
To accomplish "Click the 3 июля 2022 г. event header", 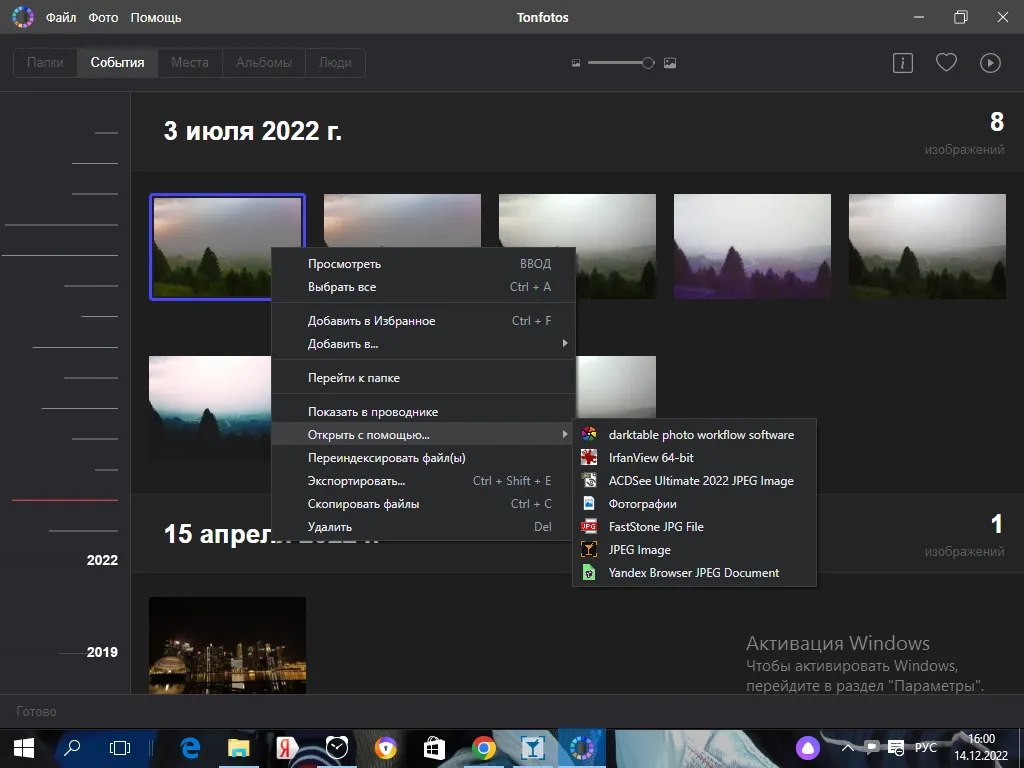I will coord(253,131).
